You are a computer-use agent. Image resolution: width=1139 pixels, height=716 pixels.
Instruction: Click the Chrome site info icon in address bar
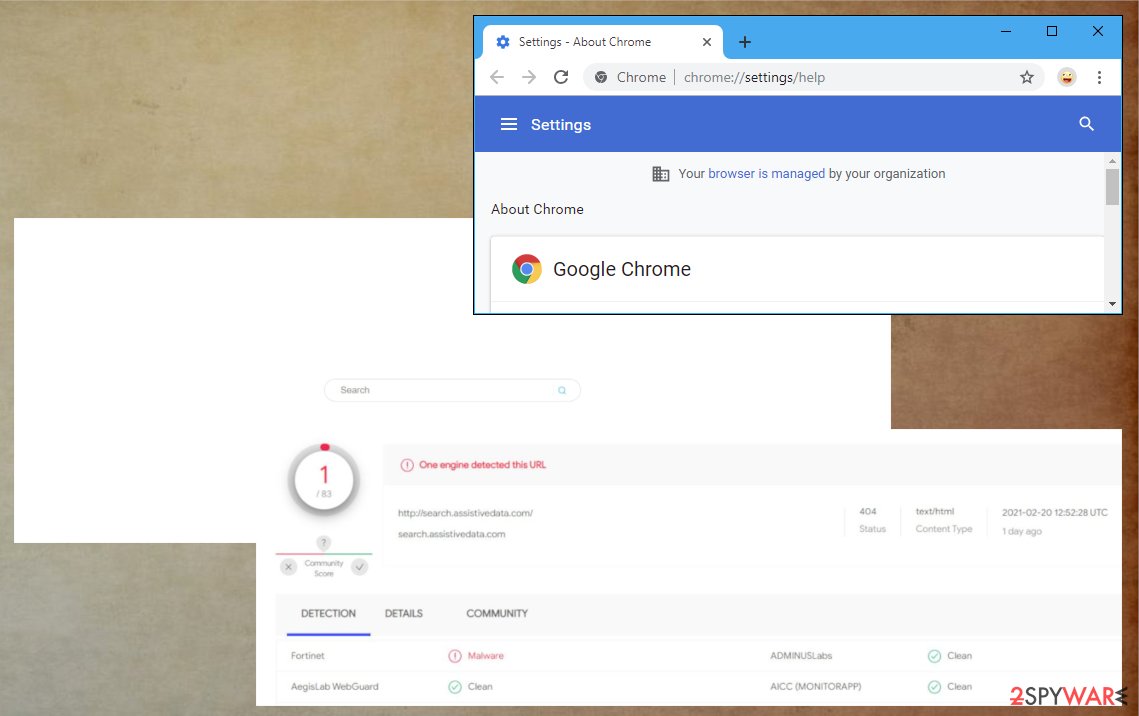pos(601,77)
